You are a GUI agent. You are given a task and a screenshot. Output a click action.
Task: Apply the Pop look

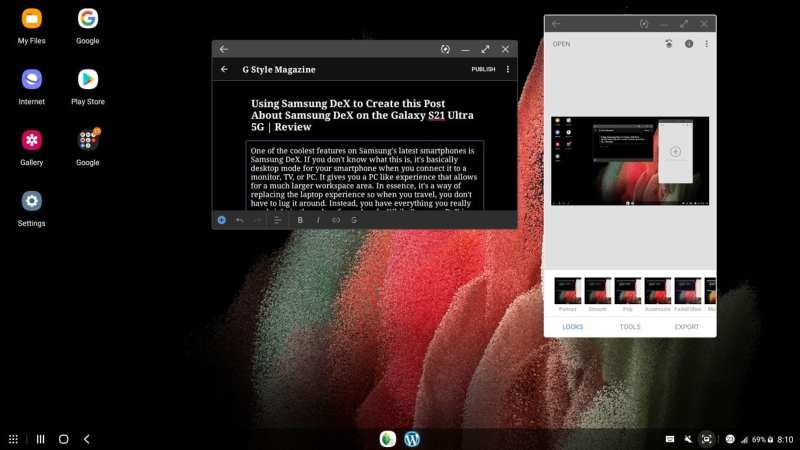pyautogui.click(x=628, y=295)
